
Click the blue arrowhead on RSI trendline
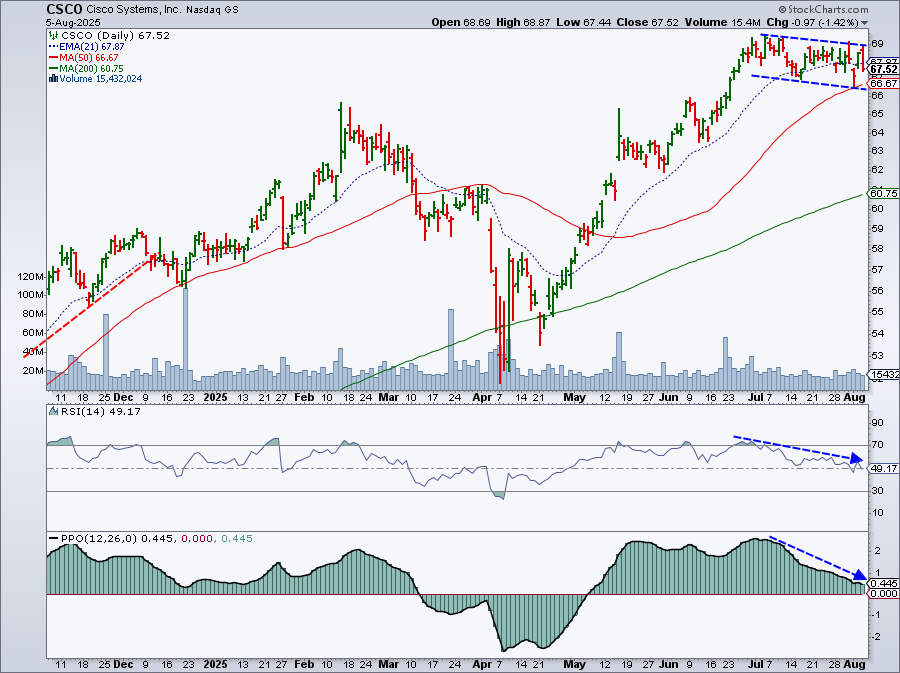click(857, 460)
